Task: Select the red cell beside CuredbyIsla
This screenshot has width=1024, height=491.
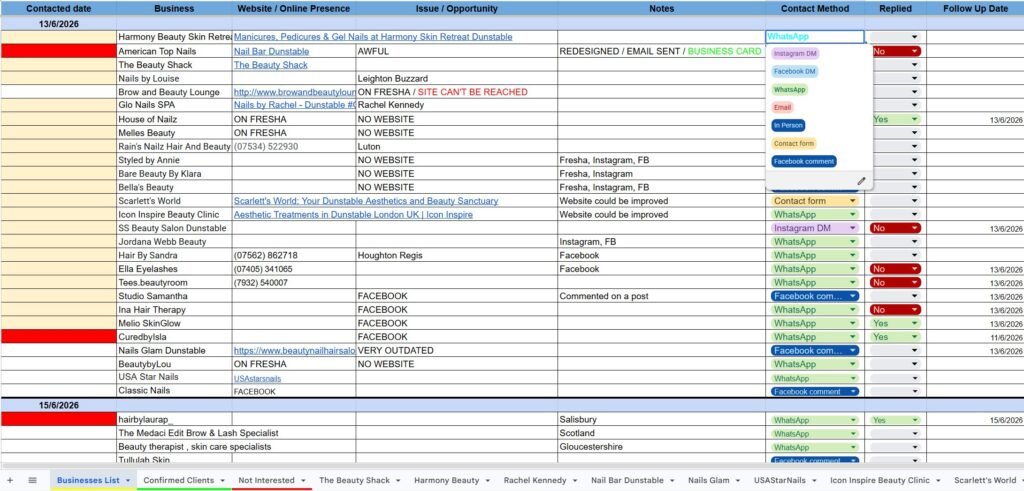Action: [58, 337]
